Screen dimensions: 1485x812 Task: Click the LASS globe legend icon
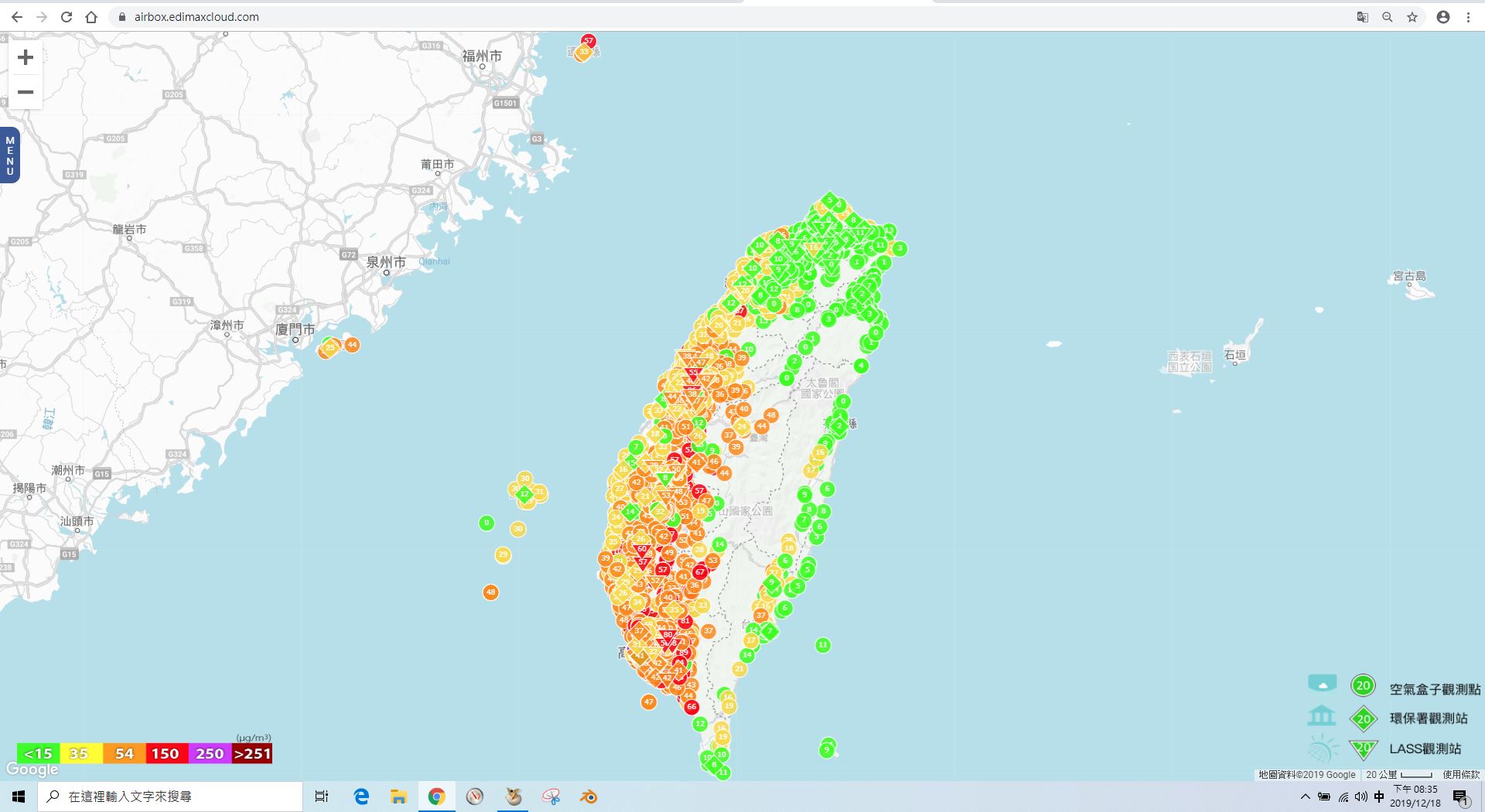coord(1322,749)
